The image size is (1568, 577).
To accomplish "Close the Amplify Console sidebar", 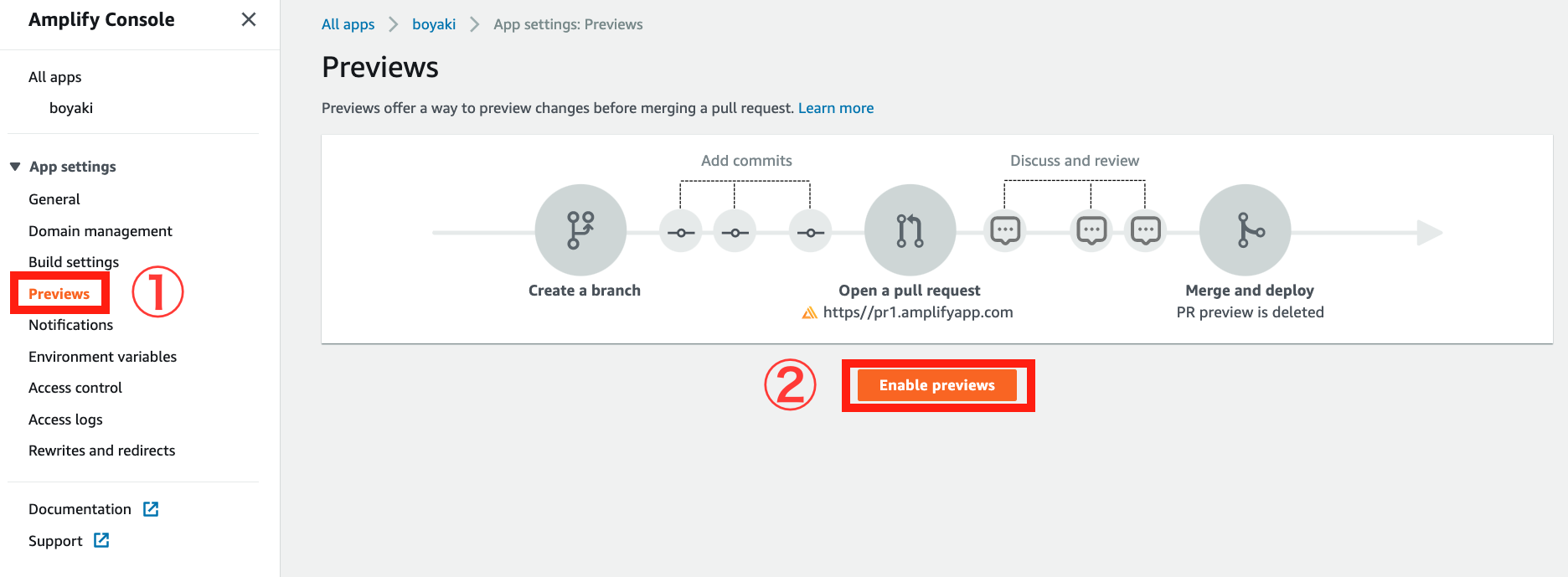I will [249, 19].
